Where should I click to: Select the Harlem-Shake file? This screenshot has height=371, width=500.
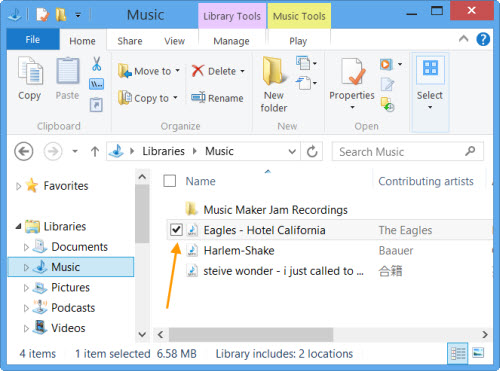click(x=239, y=250)
